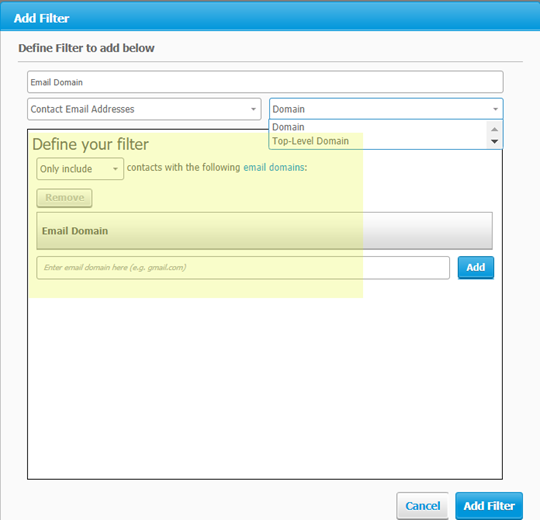
Task: Open the Only include dropdown
Action: 80,169
